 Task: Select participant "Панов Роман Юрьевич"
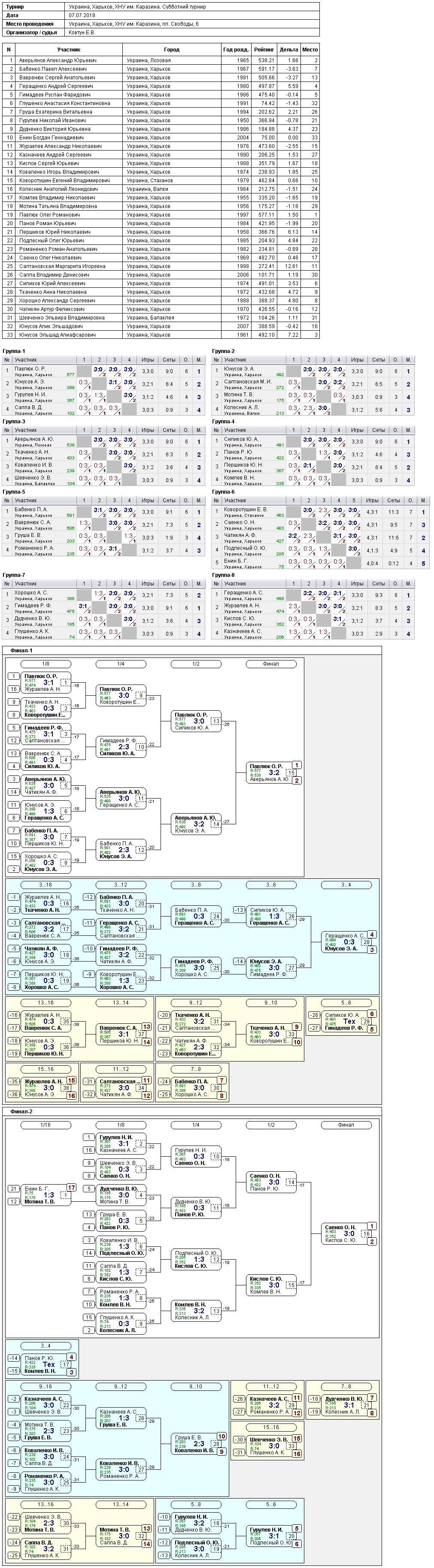click(x=48, y=223)
